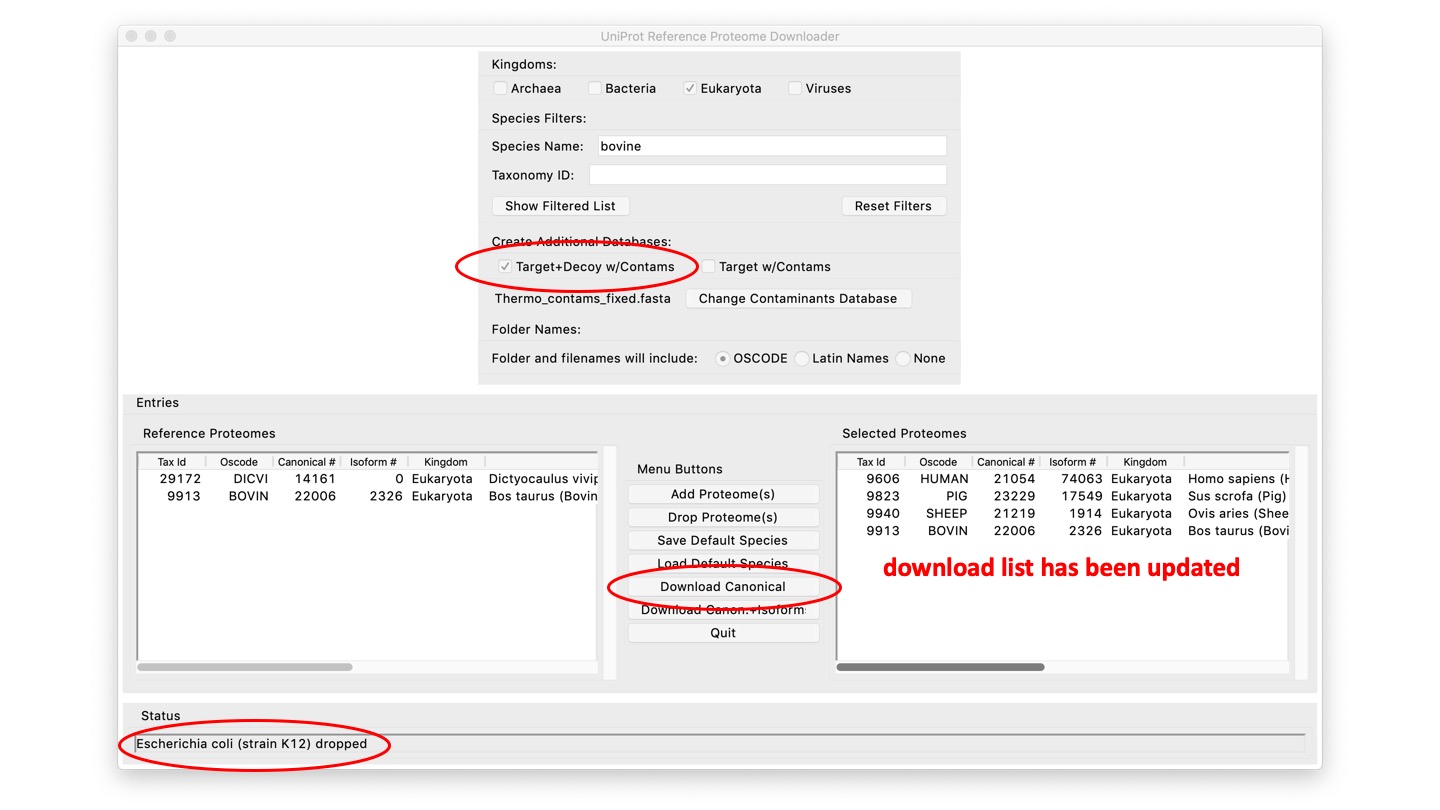The width and height of the screenshot is (1440, 810).
Task: Uncheck the Eukaryota kingdom checkbox
Action: pyautogui.click(x=690, y=88)
